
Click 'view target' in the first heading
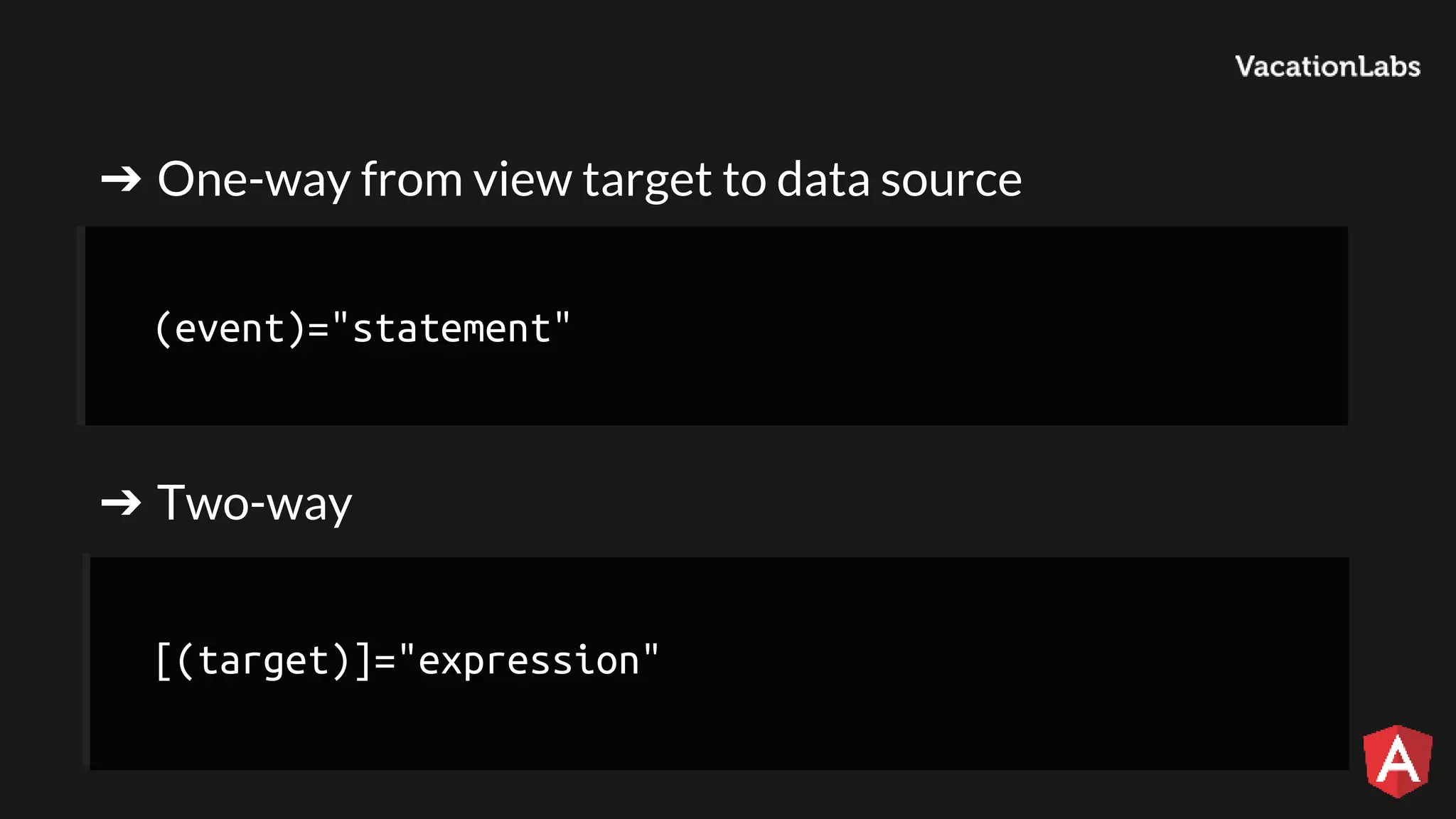tap(592, 179)
